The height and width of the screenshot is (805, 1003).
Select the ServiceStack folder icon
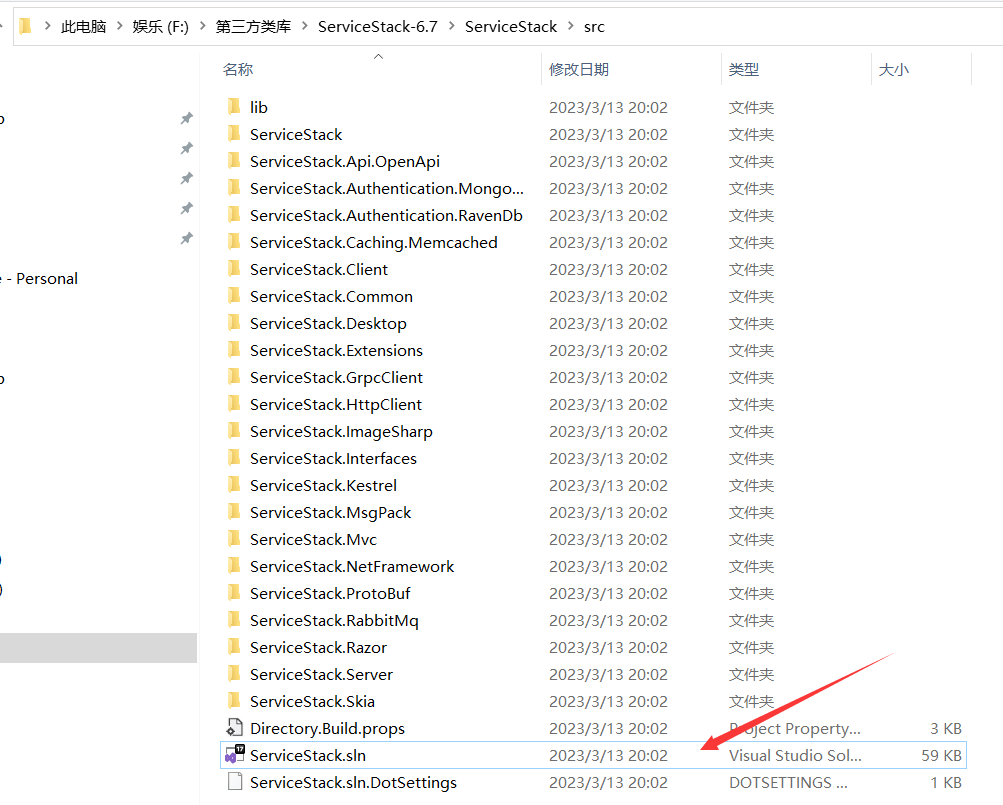(x=234, y=134)
